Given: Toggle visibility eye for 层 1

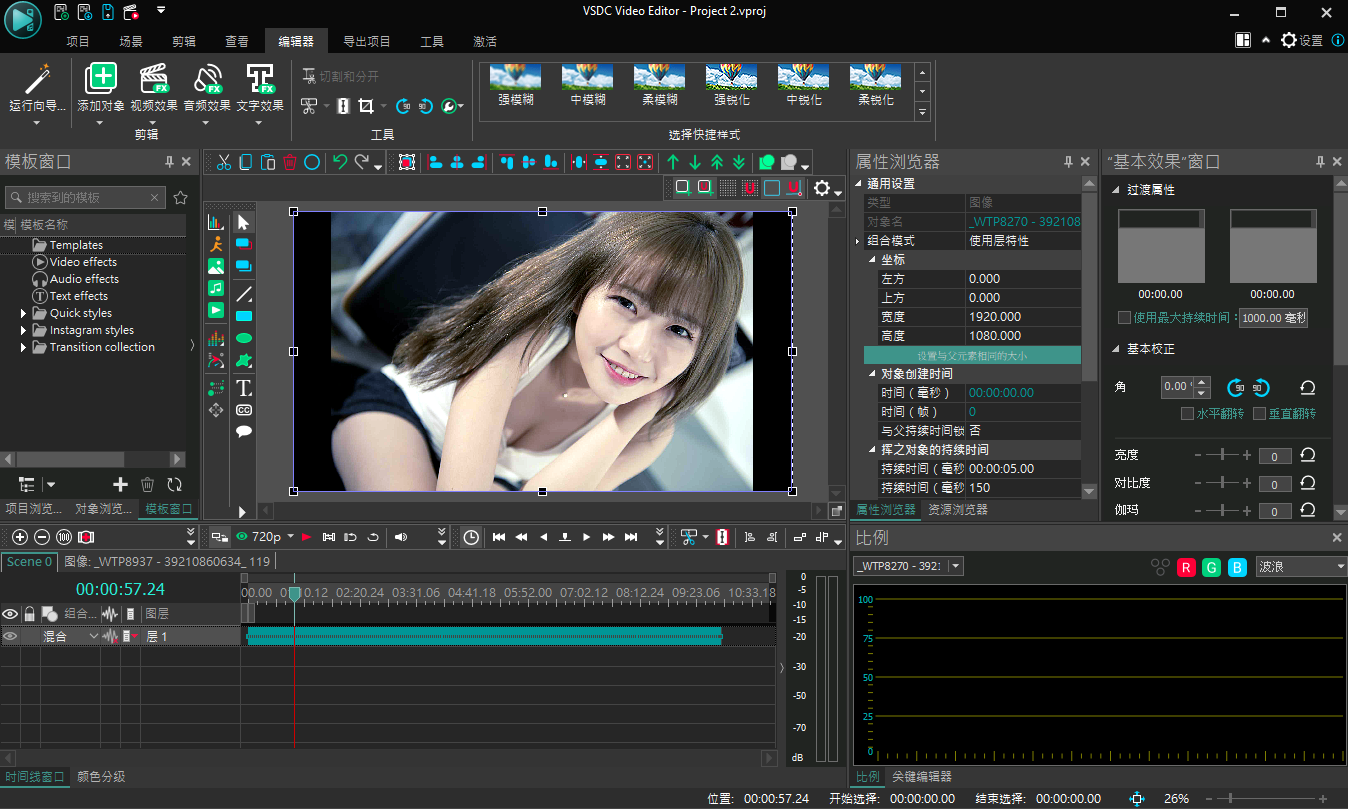Looking at the screenshot, I should pyautogui.click(x=11, y=636).
